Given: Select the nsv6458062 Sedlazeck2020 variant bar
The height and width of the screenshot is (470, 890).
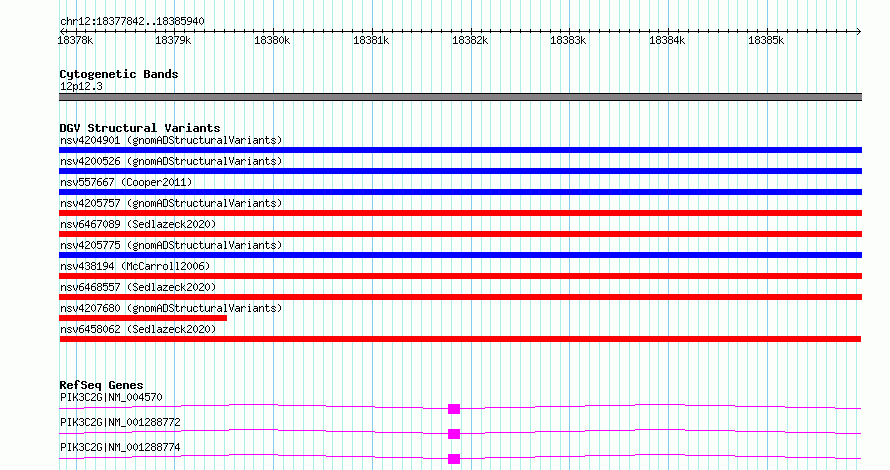Looking at the screenshot, I should (460, 339).
